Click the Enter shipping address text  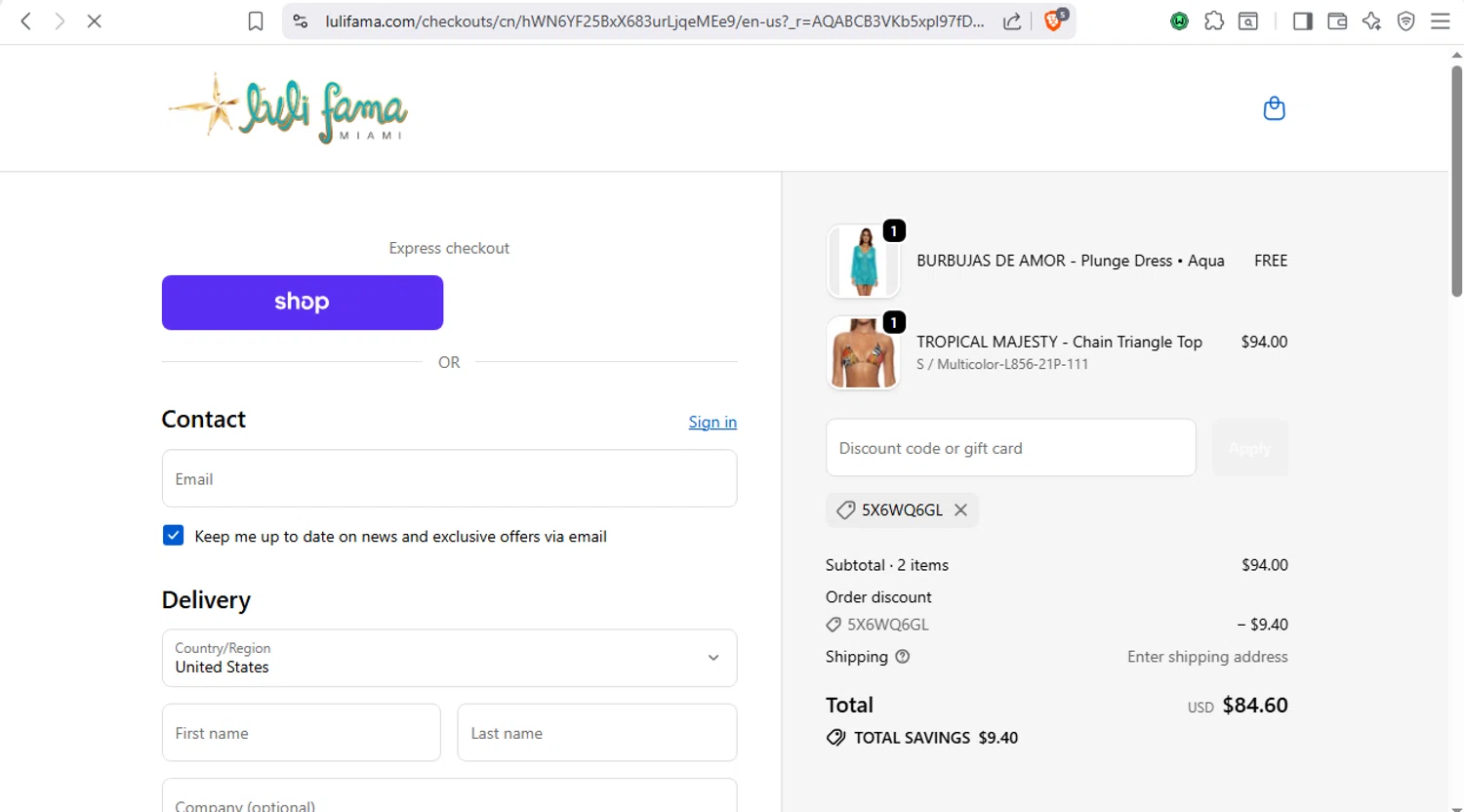click(1207, 657)
